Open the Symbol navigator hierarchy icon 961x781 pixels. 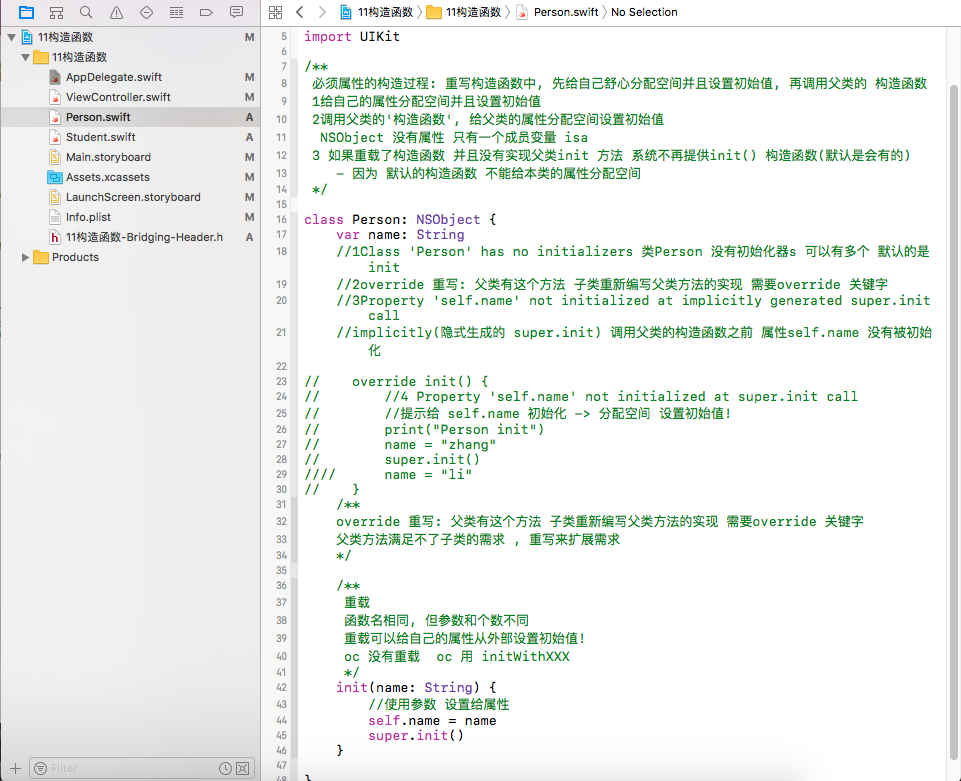(56, 12)
